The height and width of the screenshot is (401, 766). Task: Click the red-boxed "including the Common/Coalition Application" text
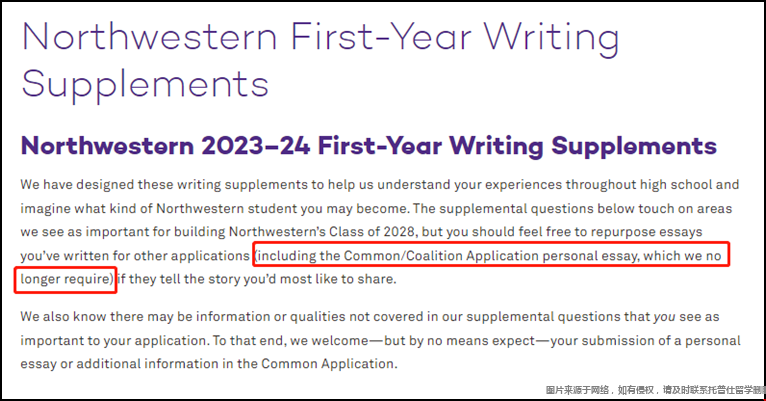[398, 255]
